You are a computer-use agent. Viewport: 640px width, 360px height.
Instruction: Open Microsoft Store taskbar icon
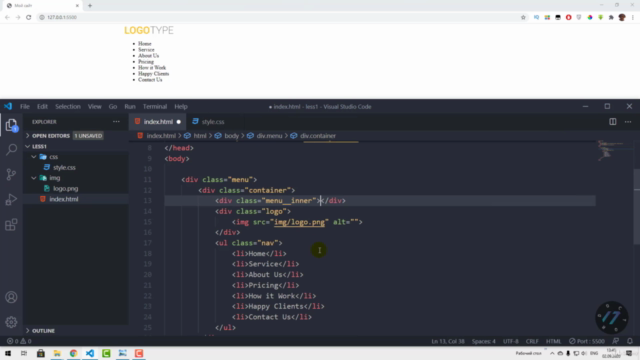click(x=40, y=353)
